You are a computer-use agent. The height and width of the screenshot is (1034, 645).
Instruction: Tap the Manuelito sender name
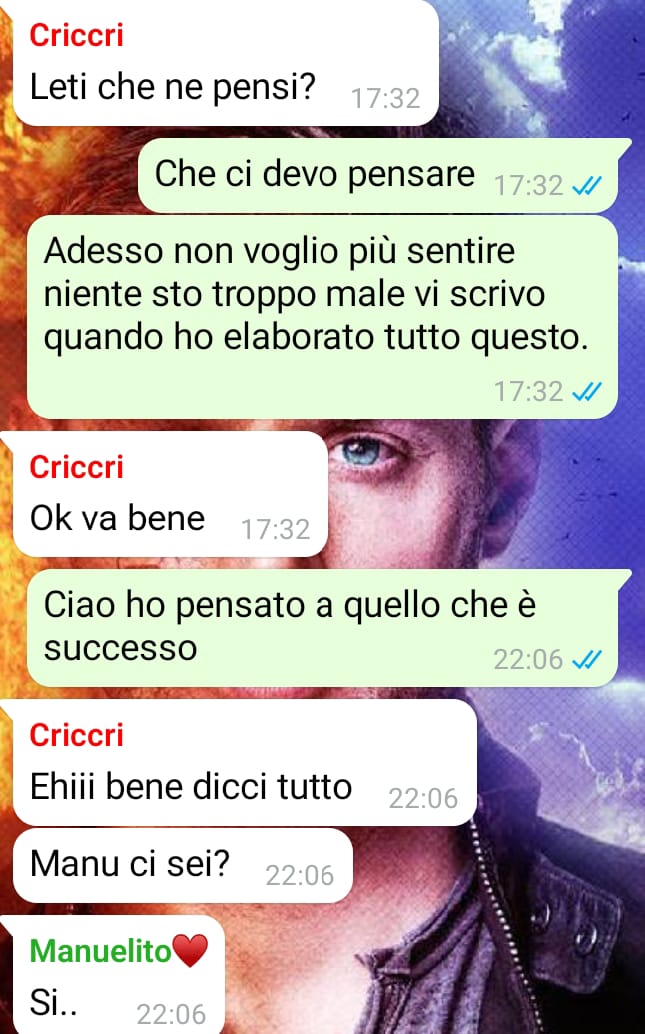coord(101,950)
